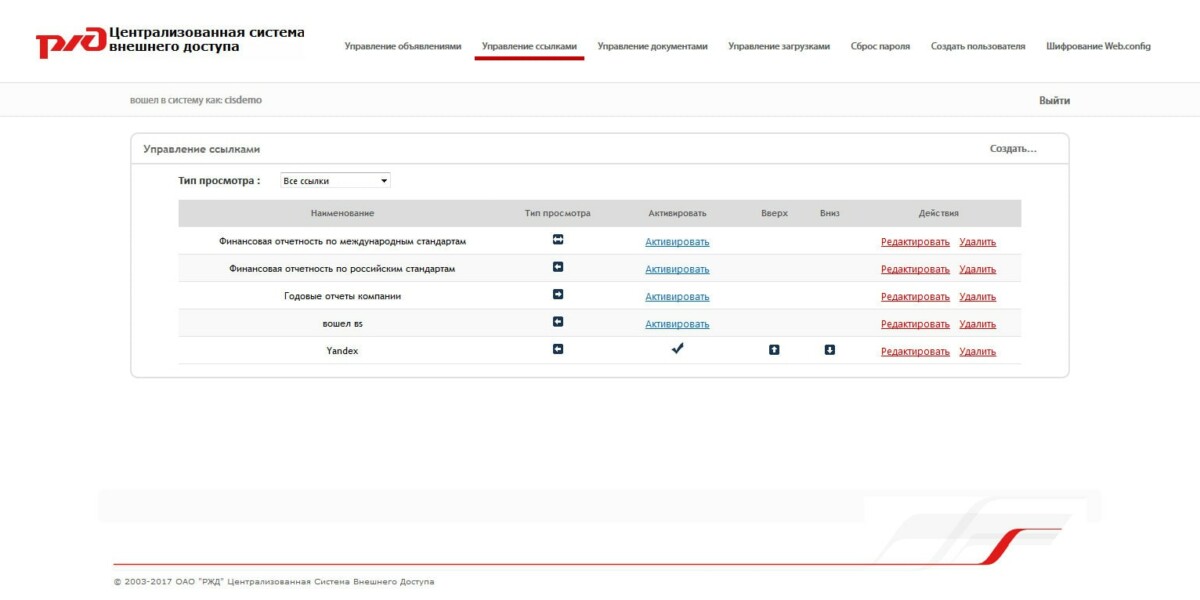Click Выйти to log out

click(1053, 98)
